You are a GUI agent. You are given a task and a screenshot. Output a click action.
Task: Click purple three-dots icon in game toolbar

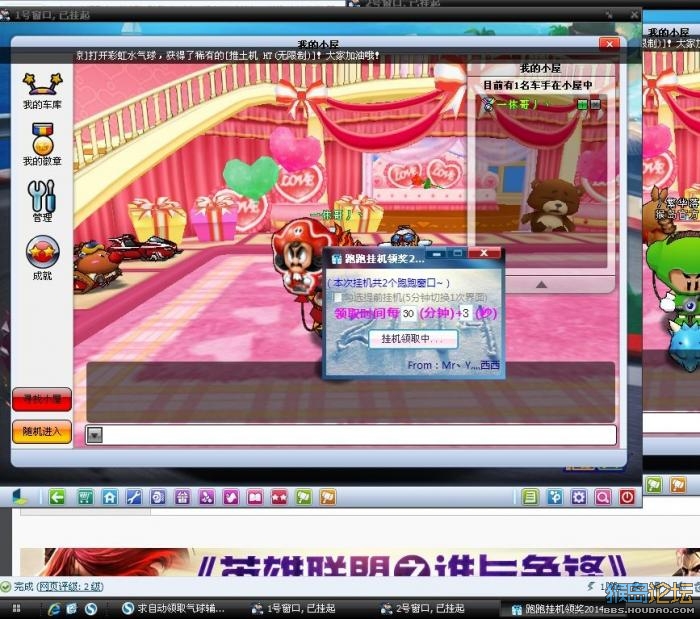pyautogui.click(x=206, y=497)
